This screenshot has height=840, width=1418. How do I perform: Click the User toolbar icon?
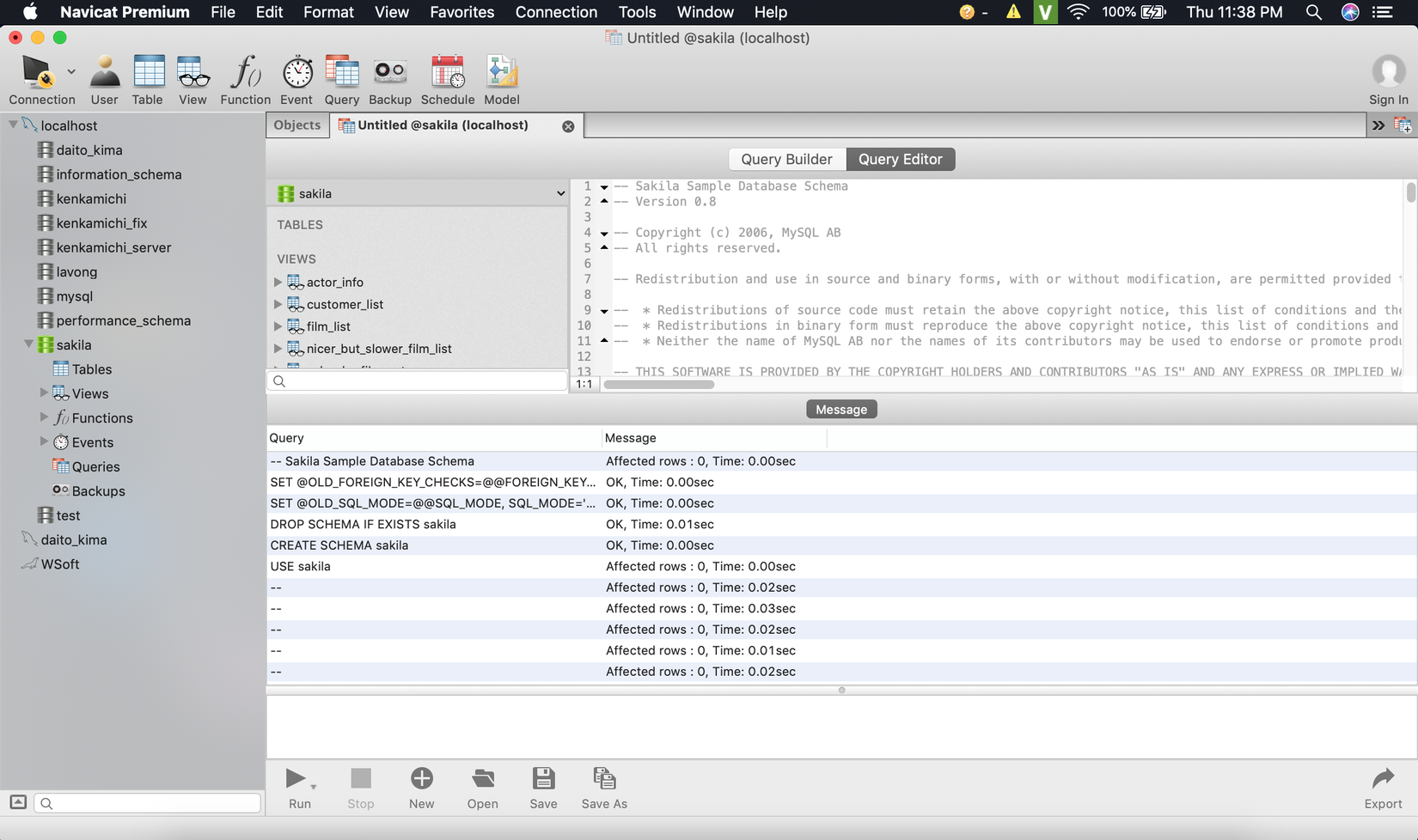104,81
